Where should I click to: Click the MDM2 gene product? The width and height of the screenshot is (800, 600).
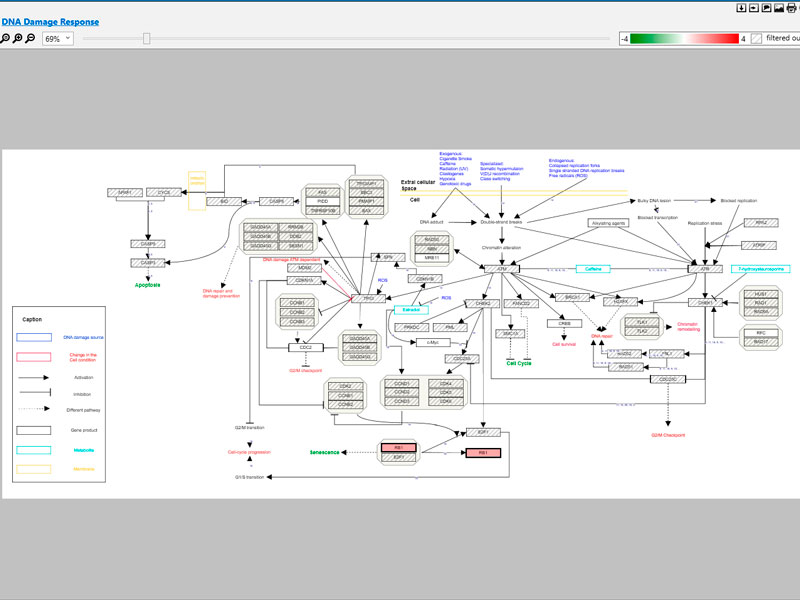point(304,268)
